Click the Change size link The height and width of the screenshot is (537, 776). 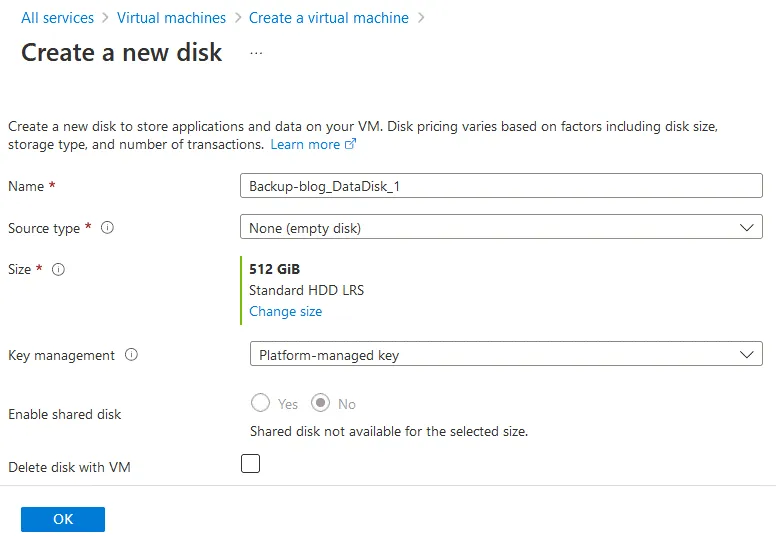click(285, 311)
